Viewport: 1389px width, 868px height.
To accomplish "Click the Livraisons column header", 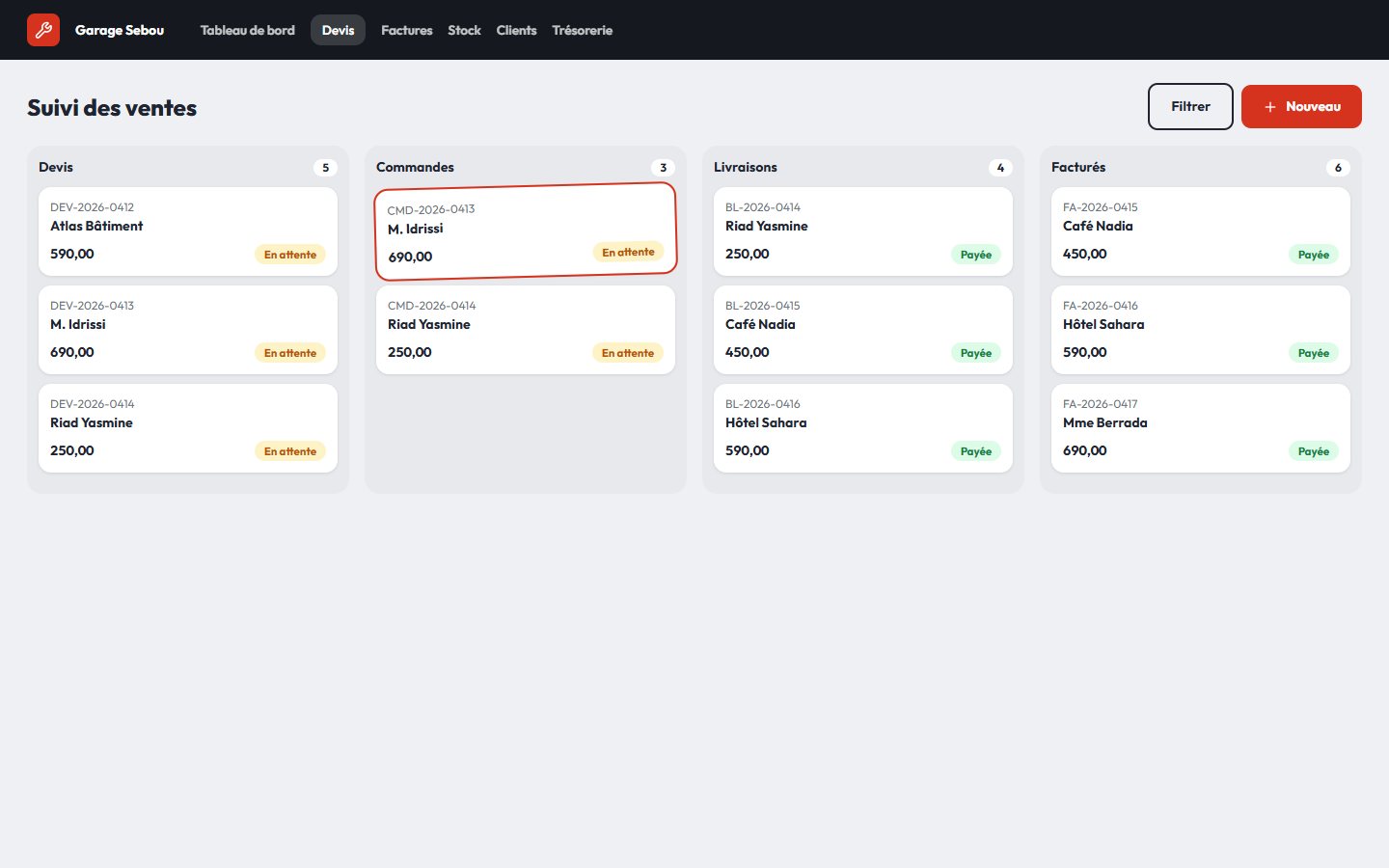I will click(746, 167).
